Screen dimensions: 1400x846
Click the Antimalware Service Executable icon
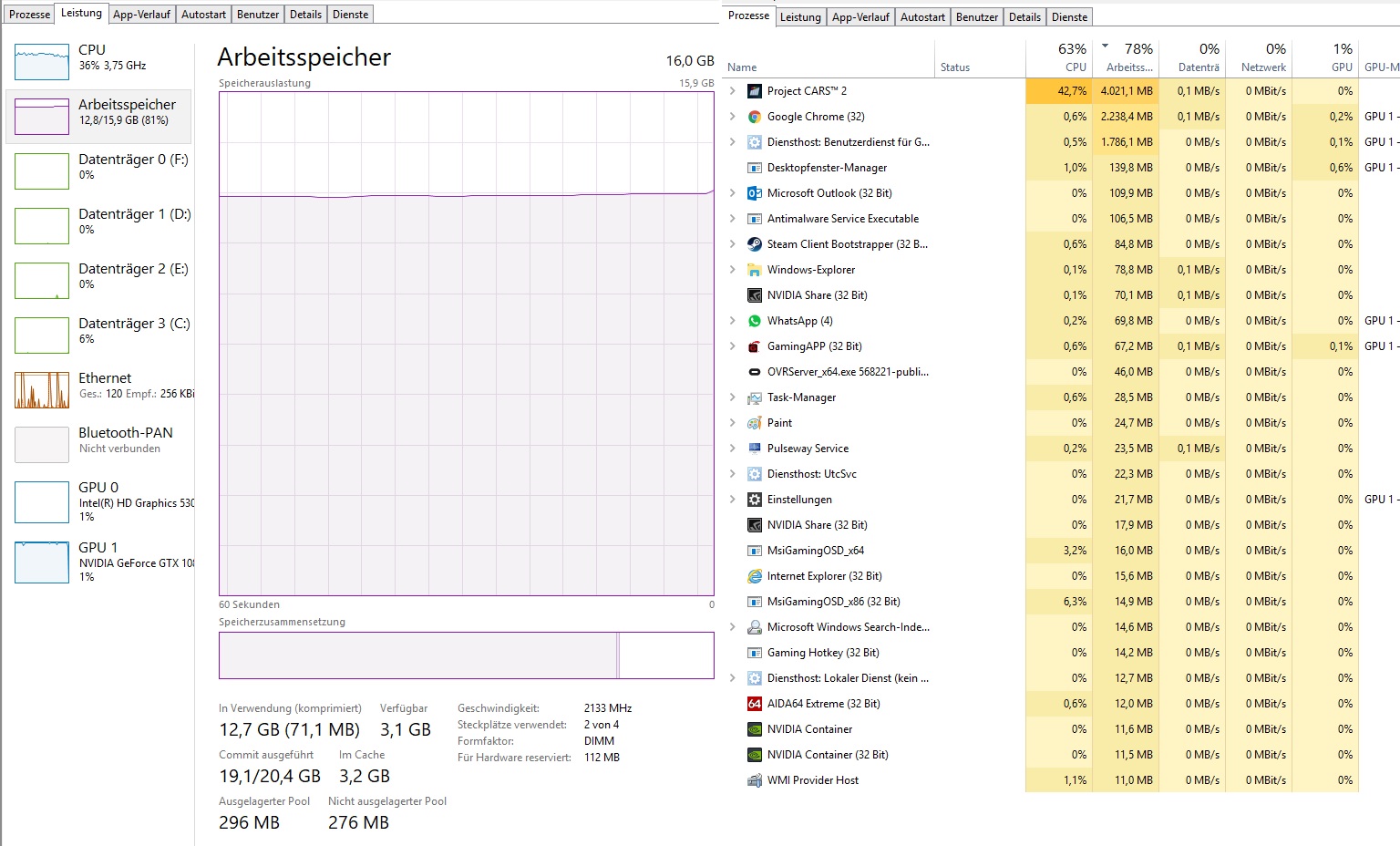point(754,219)
